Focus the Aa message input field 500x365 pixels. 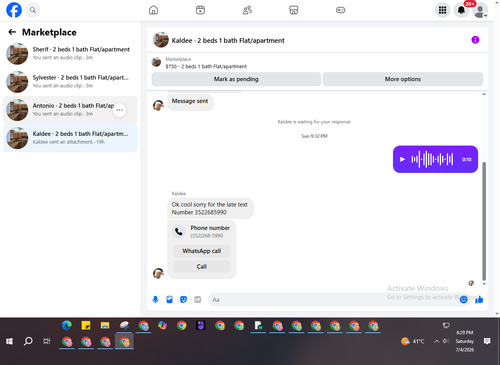333,300
